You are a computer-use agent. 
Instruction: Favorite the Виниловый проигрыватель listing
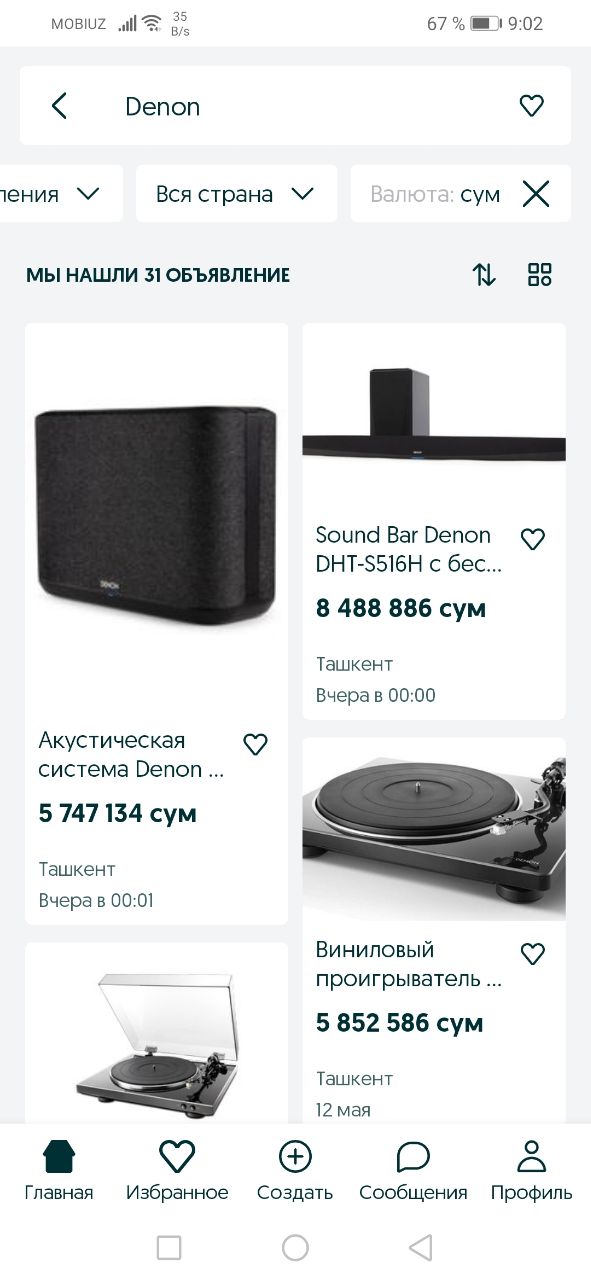tap(533, 953)
